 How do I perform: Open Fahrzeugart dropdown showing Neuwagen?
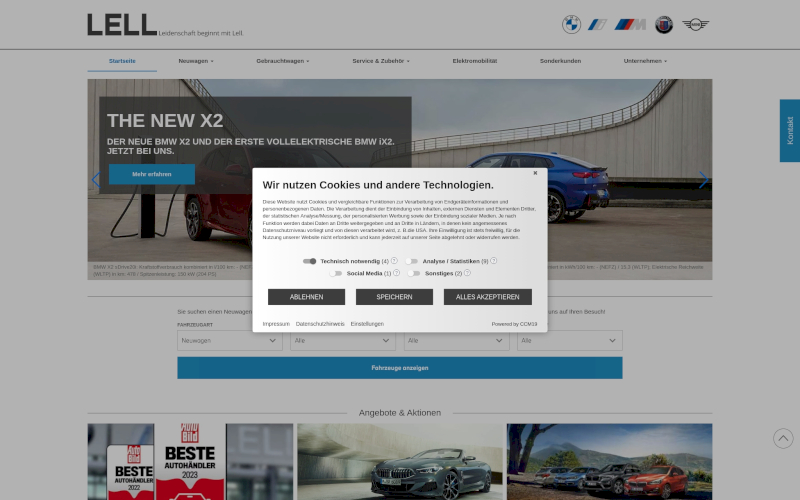[x=230, y=340]
